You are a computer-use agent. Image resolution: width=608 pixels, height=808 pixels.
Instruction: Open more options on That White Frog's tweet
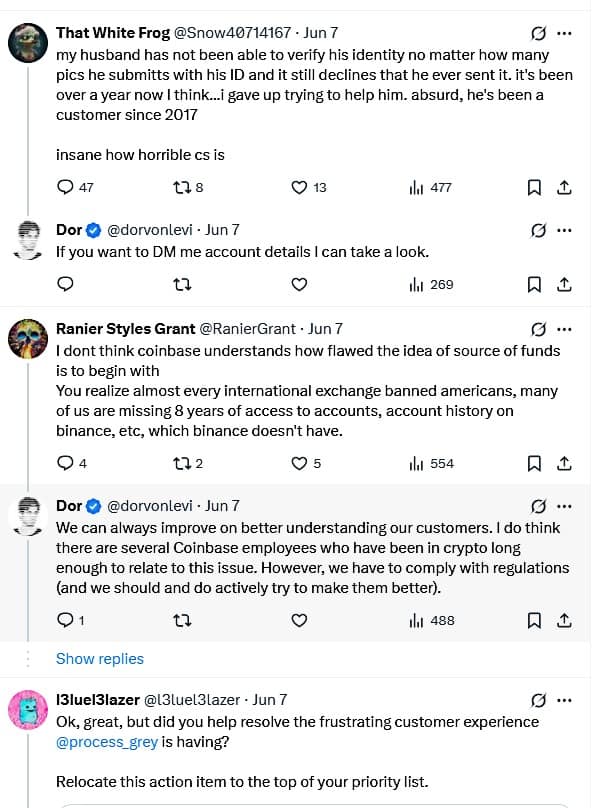[565, 32]
